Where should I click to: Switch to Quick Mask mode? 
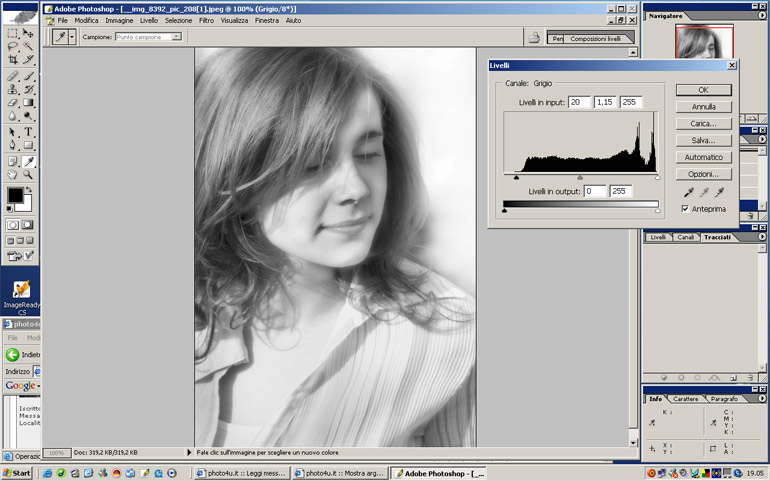[x=28, y=225]
